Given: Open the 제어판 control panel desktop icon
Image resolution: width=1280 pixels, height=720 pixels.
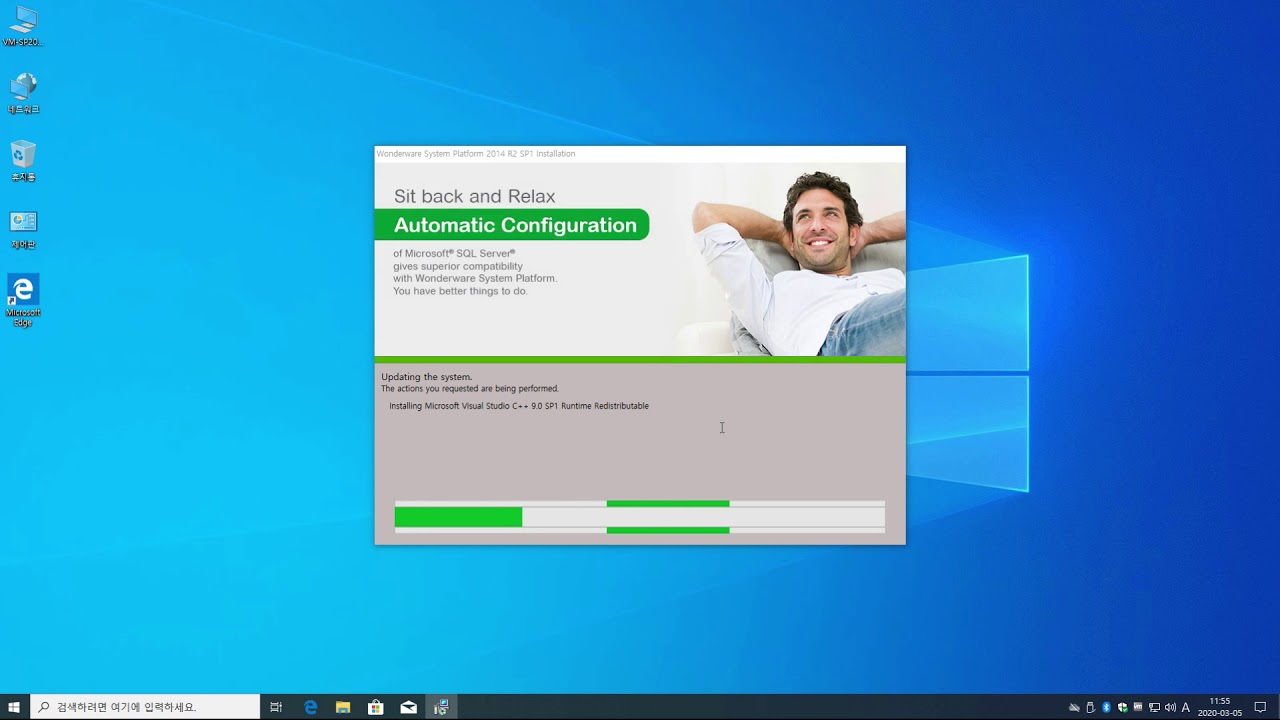Looking at the screenshot, I should 23,228.
